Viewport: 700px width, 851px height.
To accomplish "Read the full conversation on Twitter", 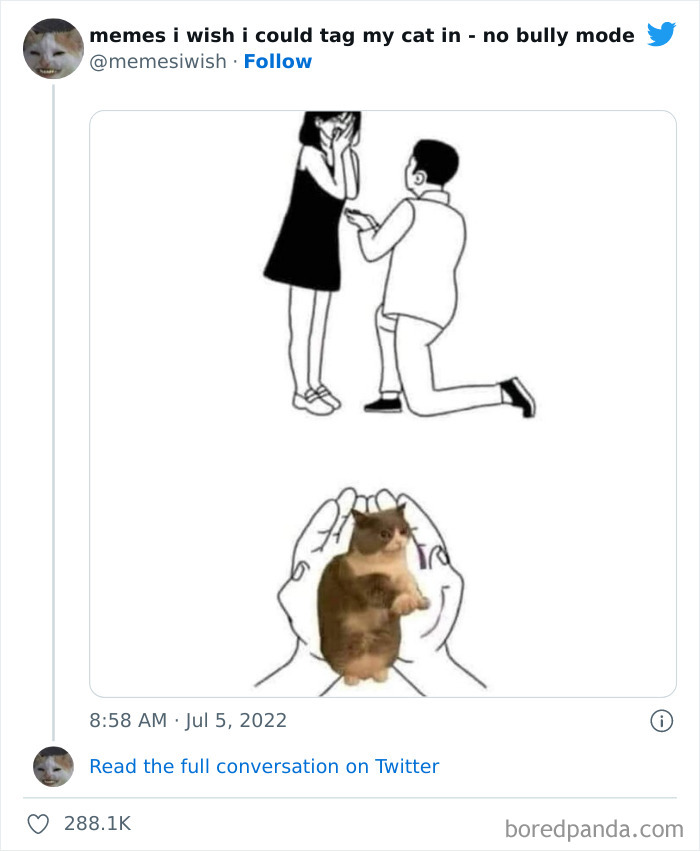I will [264, 766].
